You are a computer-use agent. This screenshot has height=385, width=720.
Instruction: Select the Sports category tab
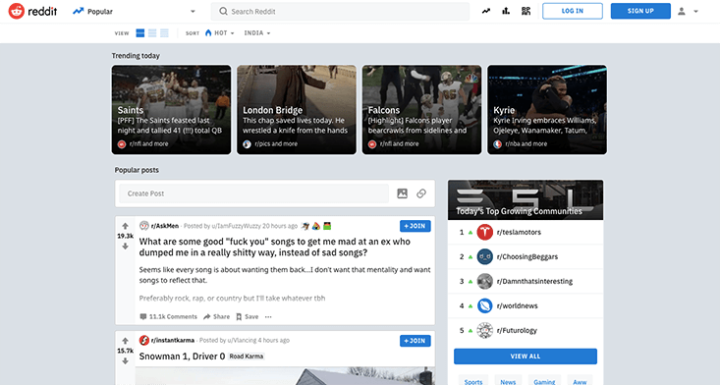pyautogui.click(x=473, y=381)
